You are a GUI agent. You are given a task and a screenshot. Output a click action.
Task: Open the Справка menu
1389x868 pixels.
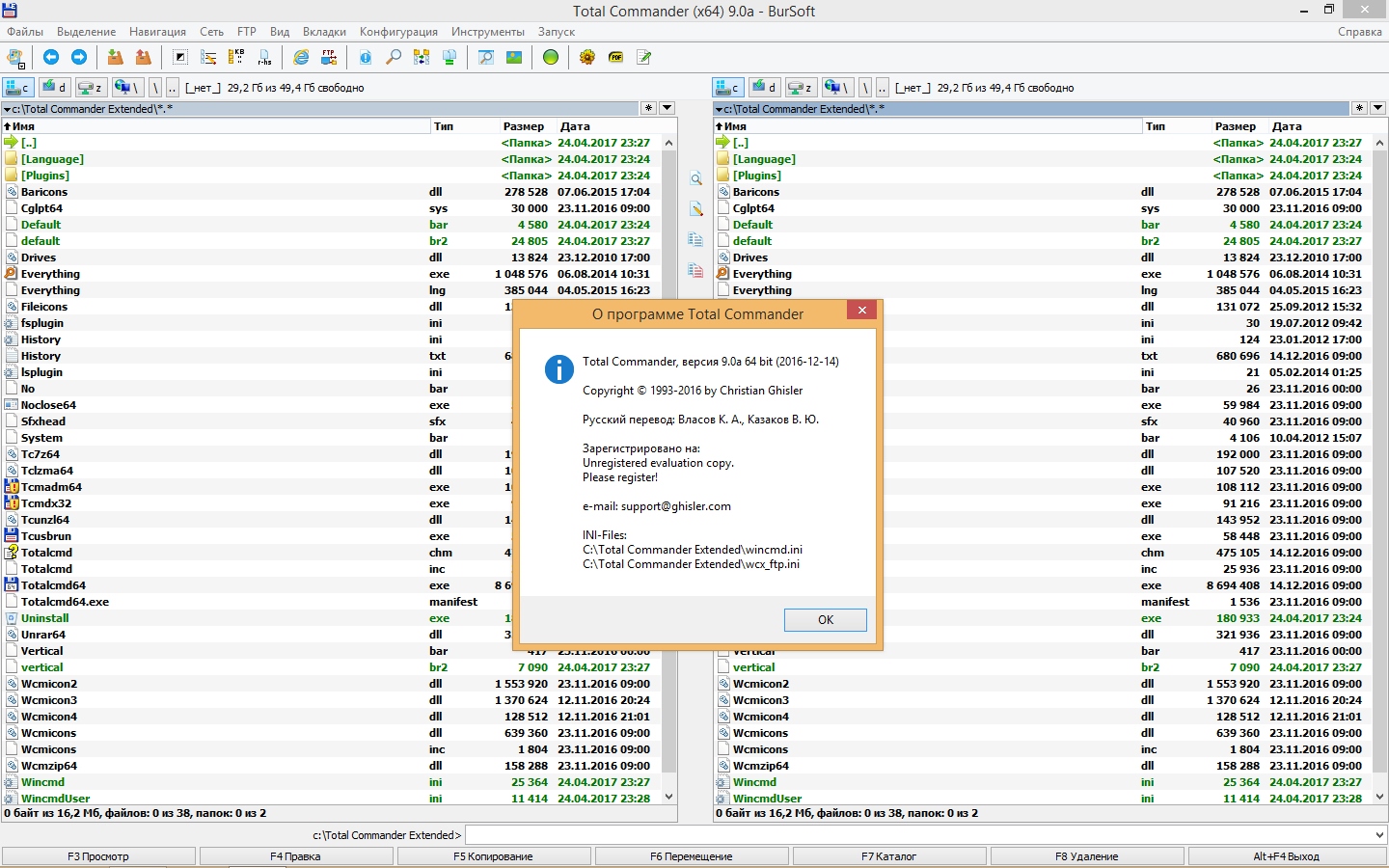[1360, 32]
